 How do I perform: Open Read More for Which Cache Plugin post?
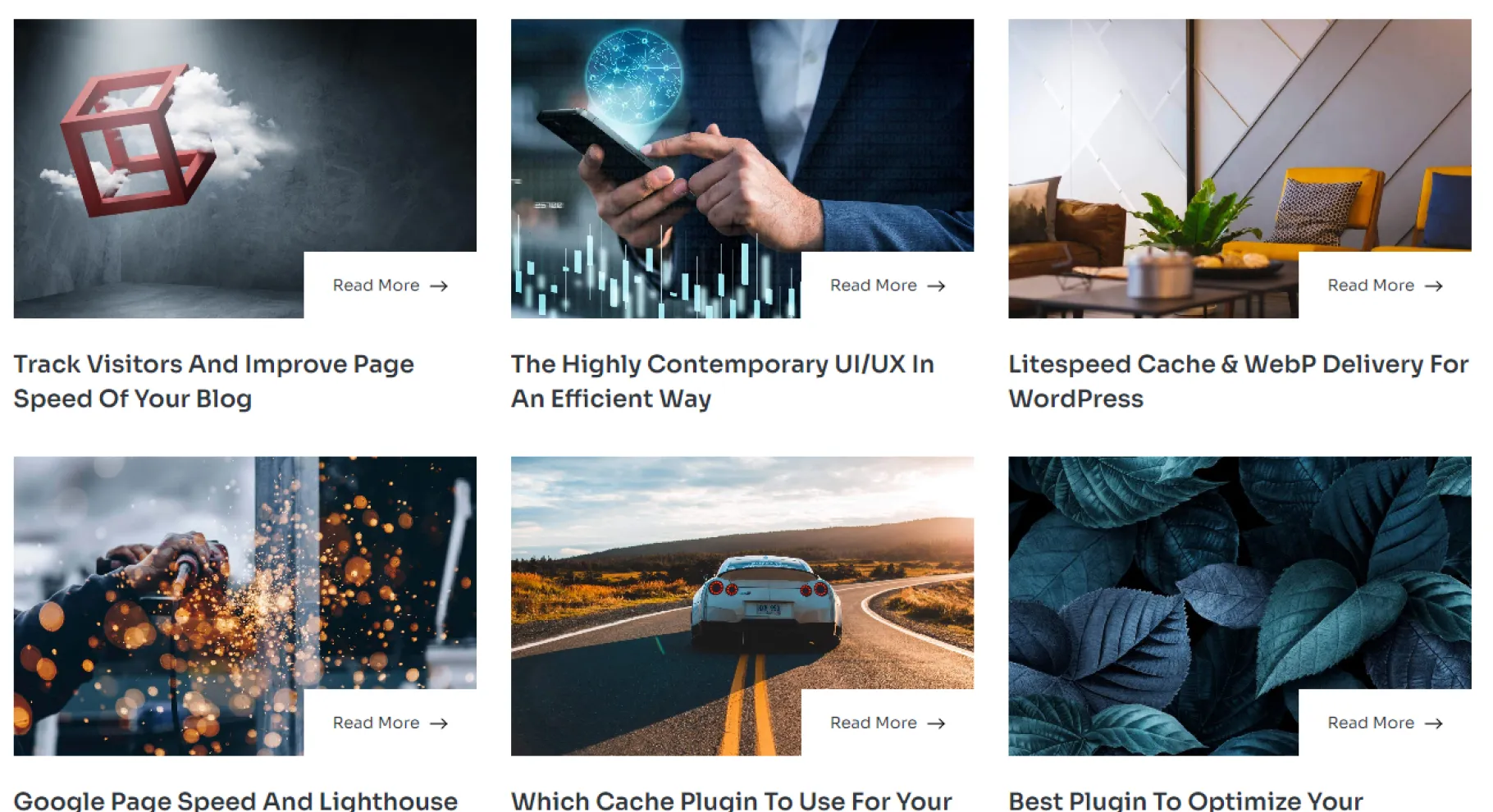click(888, 723)
